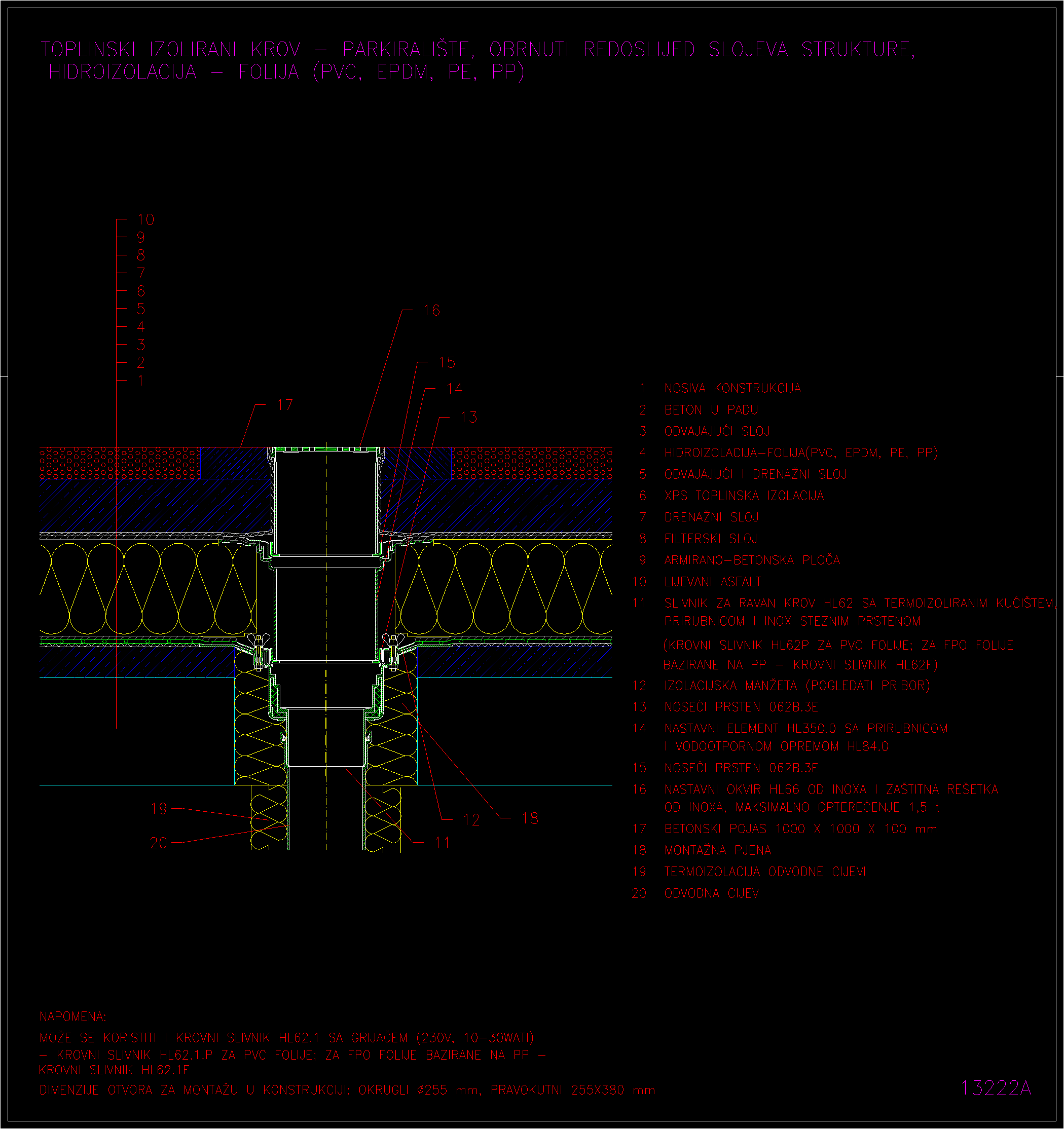This screenshot has width=1064, height=1129.
Task: Click callout label '16' above the drain grate
Action: tap(432, 311)
